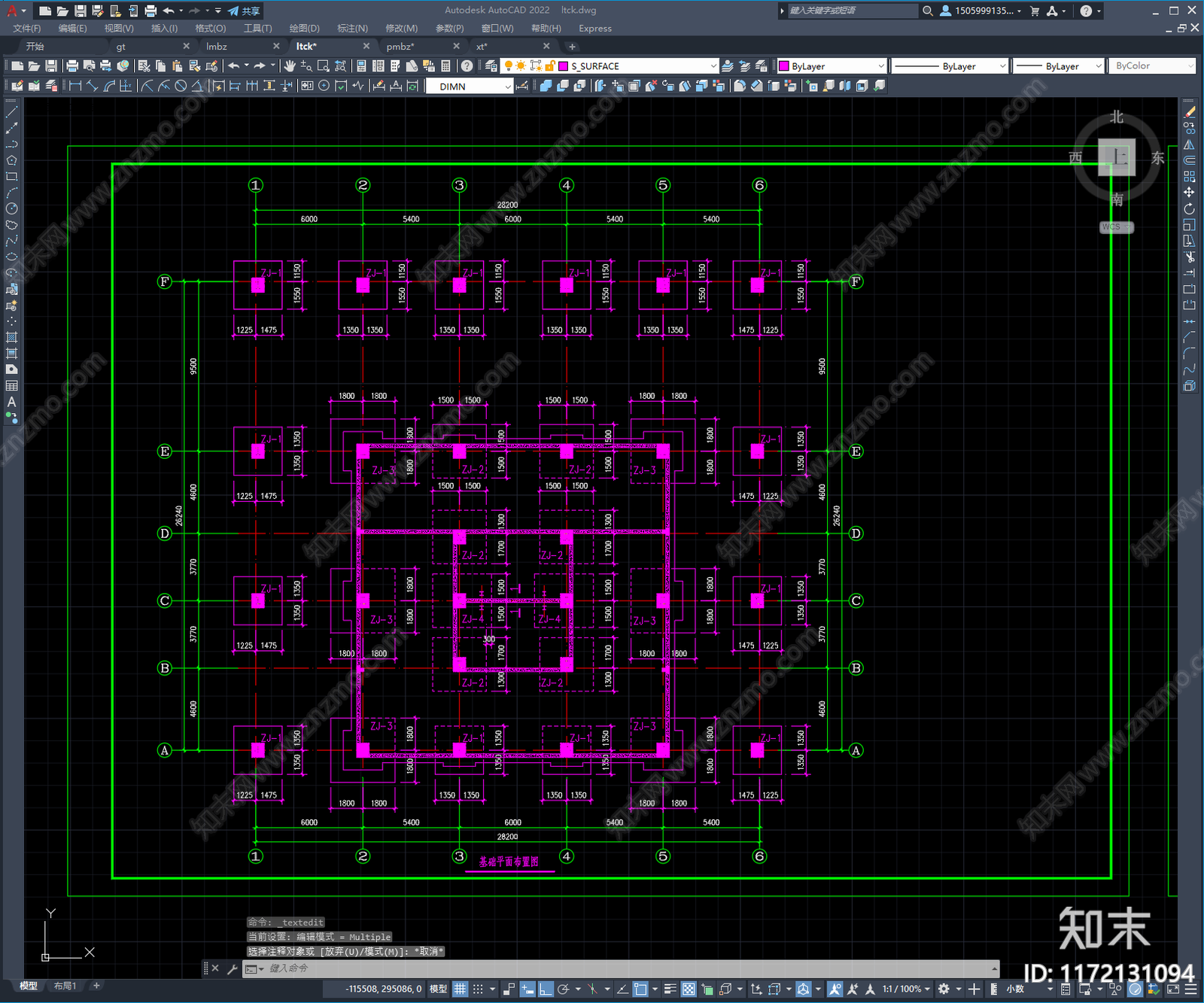1204x1003 pixels.
Task: Select the Pan hand tool
Action: (x=290, y=66)
